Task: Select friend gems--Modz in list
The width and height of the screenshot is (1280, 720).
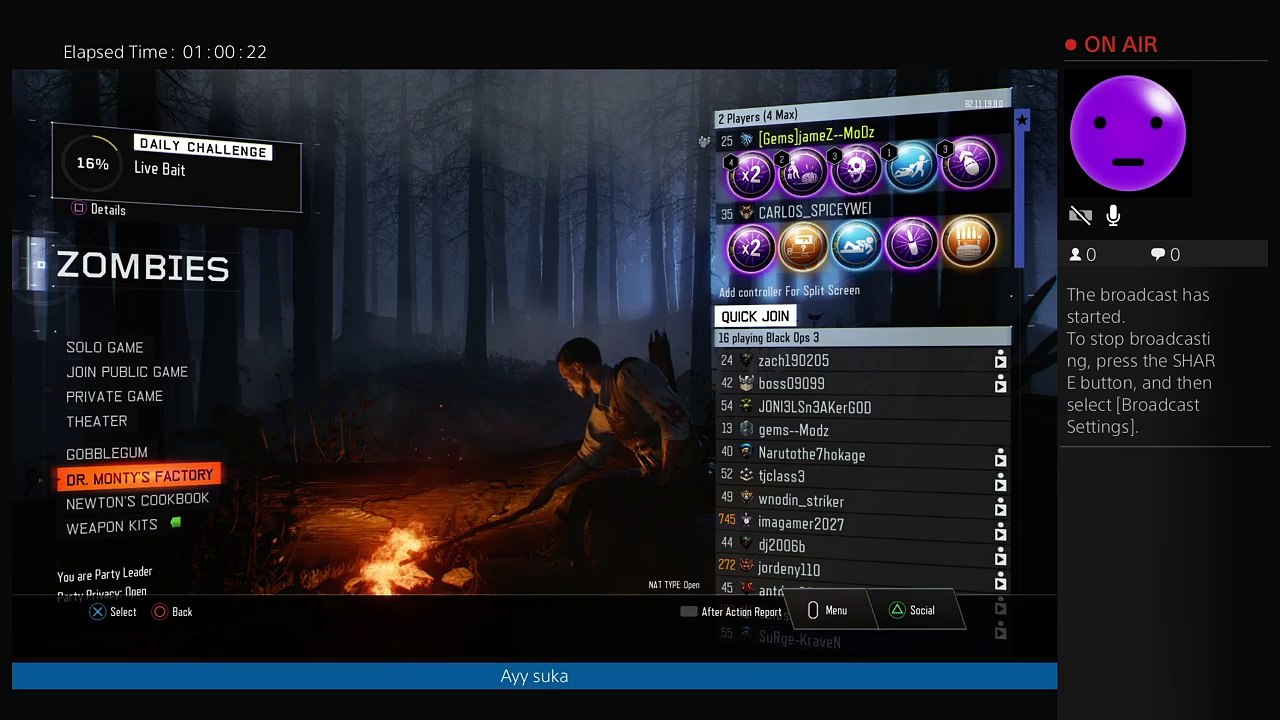Action: [x=793, y=430]
